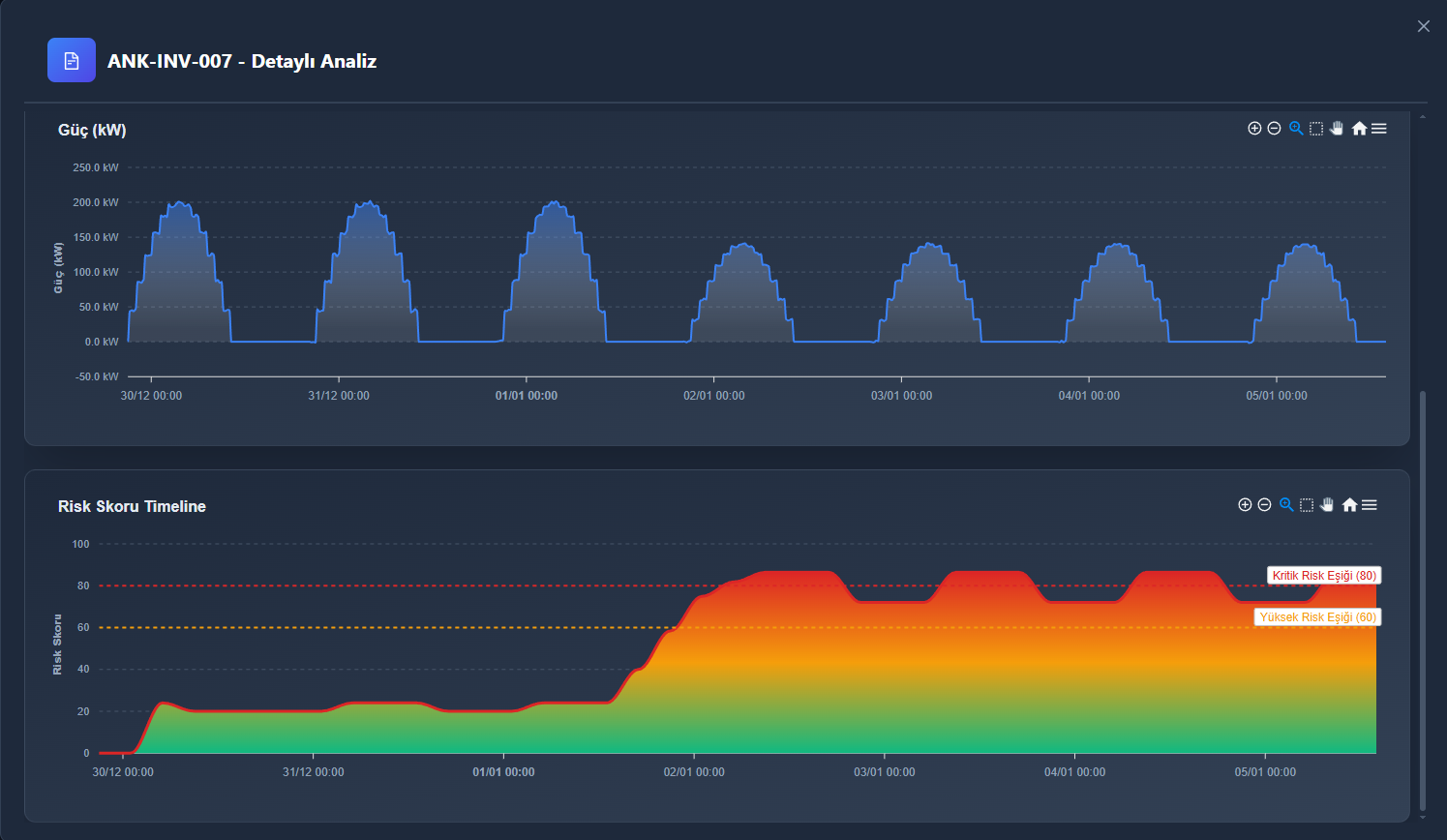This screenshot has width=1447, height=840.
Task: Toggle zoom mode on the Risk Skoru Timeline
Action: [x=1285, y=504]
